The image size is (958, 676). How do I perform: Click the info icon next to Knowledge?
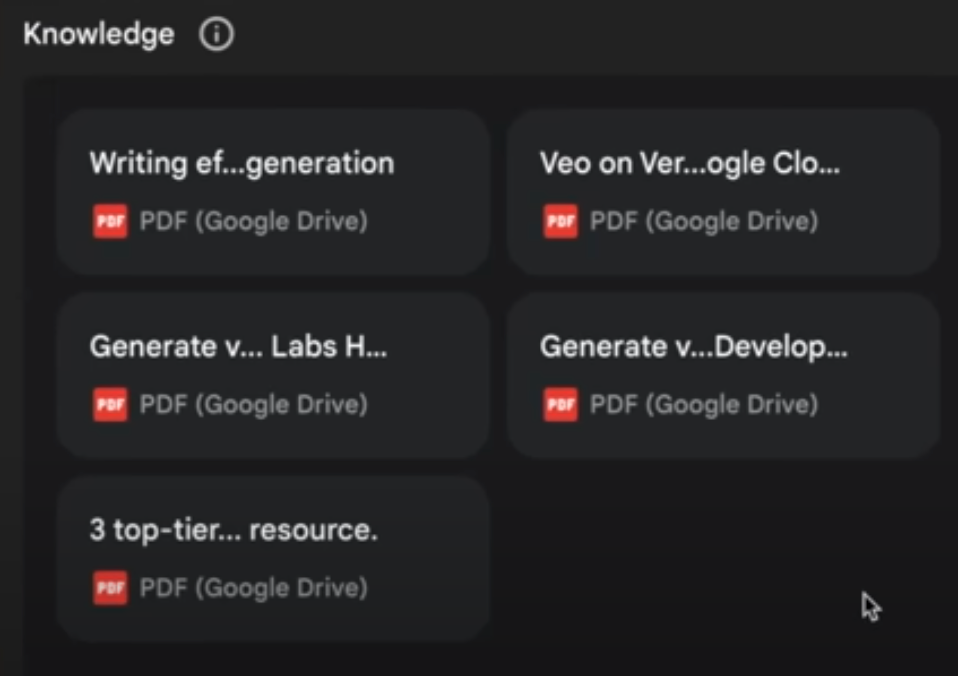(x=216, y=35)
